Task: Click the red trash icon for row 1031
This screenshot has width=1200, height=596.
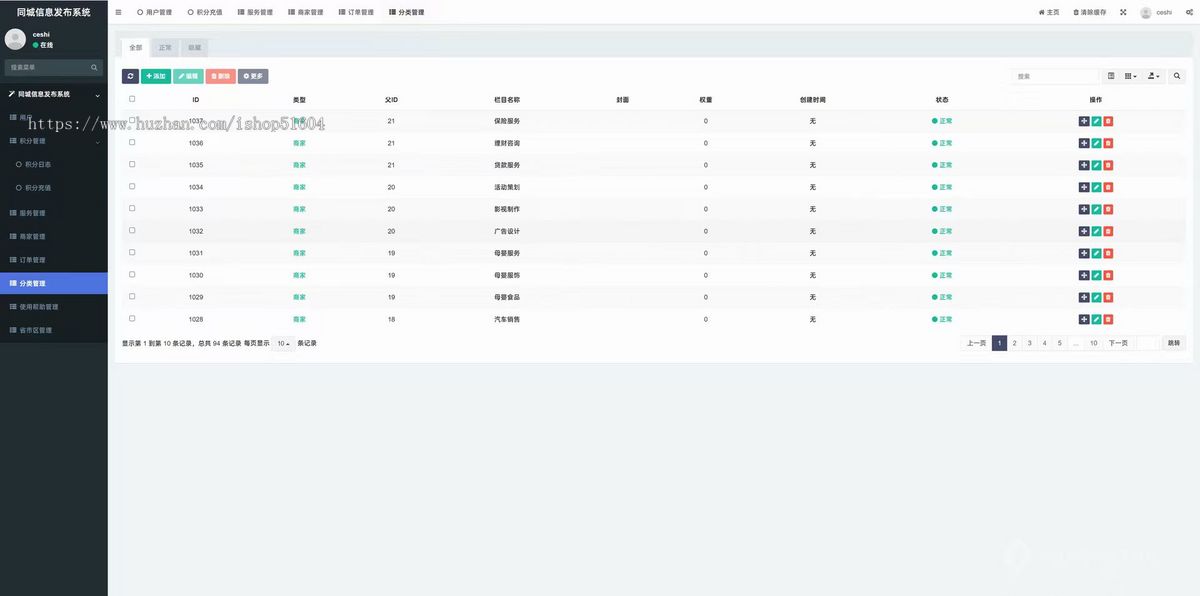Action: [x=1108, y=253]
